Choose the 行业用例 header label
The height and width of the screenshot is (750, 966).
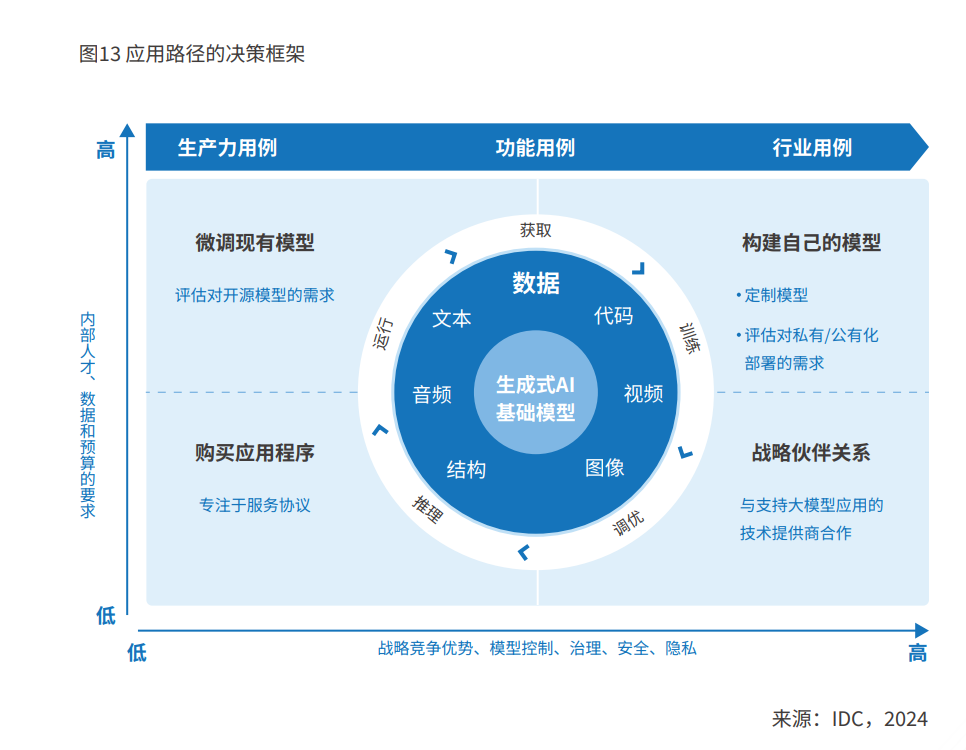point(812,148)
